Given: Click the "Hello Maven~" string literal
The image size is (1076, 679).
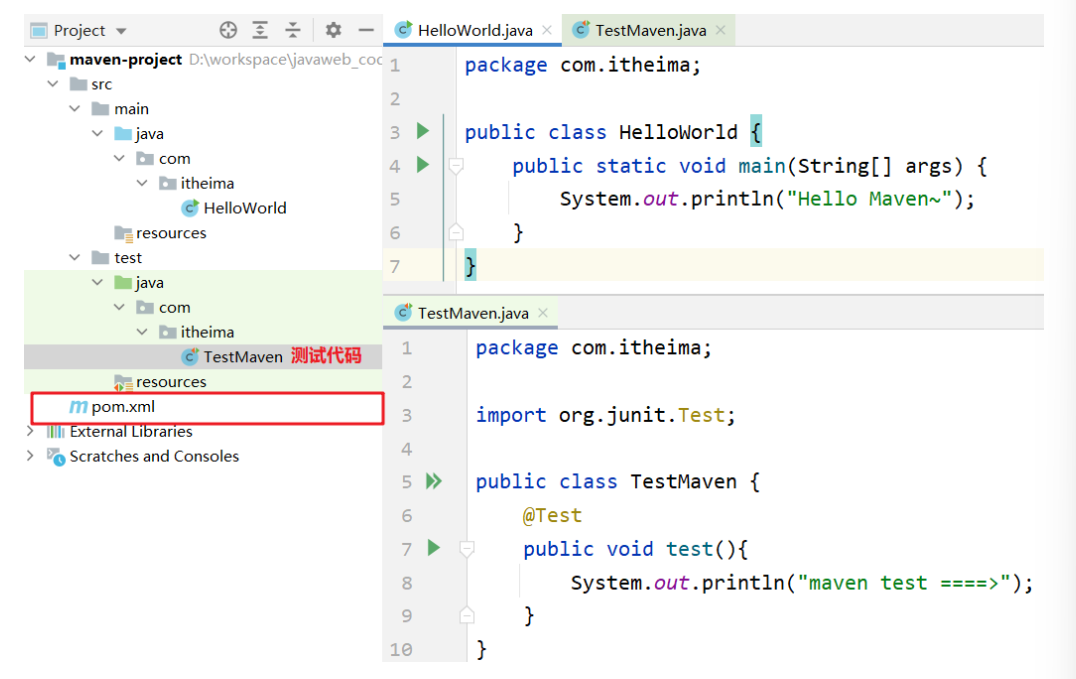Looking at the screenshot, I should coord(869,199).
